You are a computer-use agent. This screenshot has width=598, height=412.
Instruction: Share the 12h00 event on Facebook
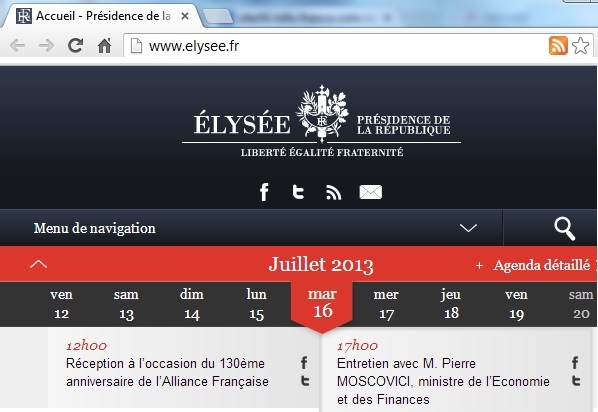(x=304, y=362)
